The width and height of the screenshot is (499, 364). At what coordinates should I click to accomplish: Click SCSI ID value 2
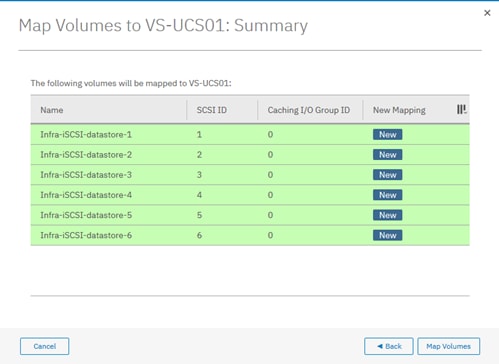199,155
